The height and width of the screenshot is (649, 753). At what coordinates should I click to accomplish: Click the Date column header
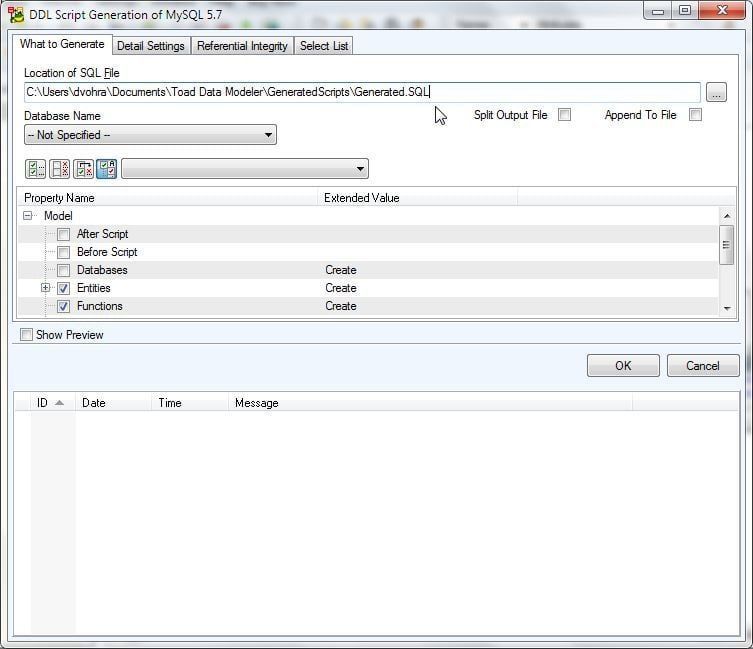113,403
